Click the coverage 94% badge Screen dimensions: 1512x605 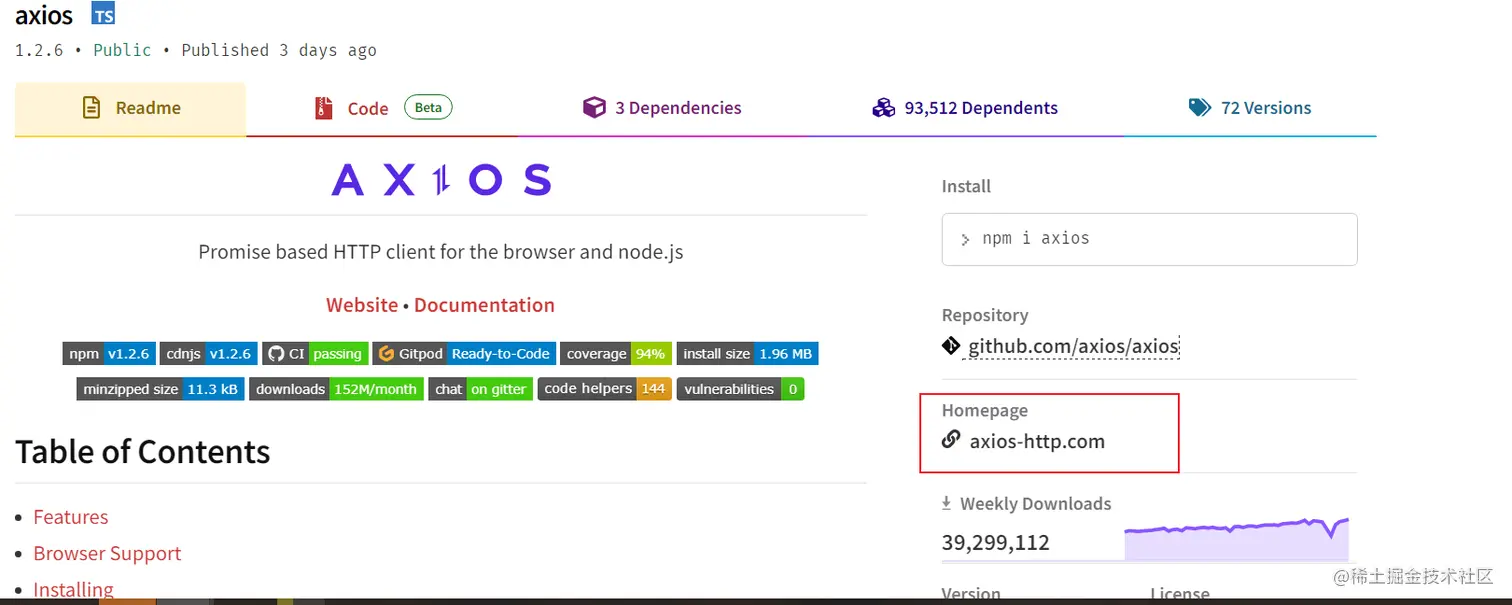(616, 353)
